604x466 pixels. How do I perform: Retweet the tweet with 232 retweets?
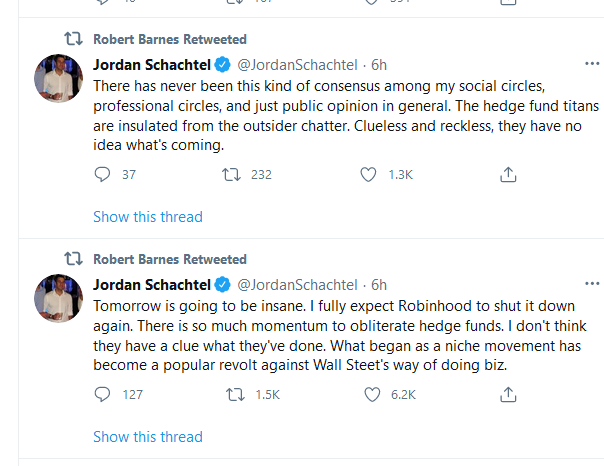tap(229, 175)
